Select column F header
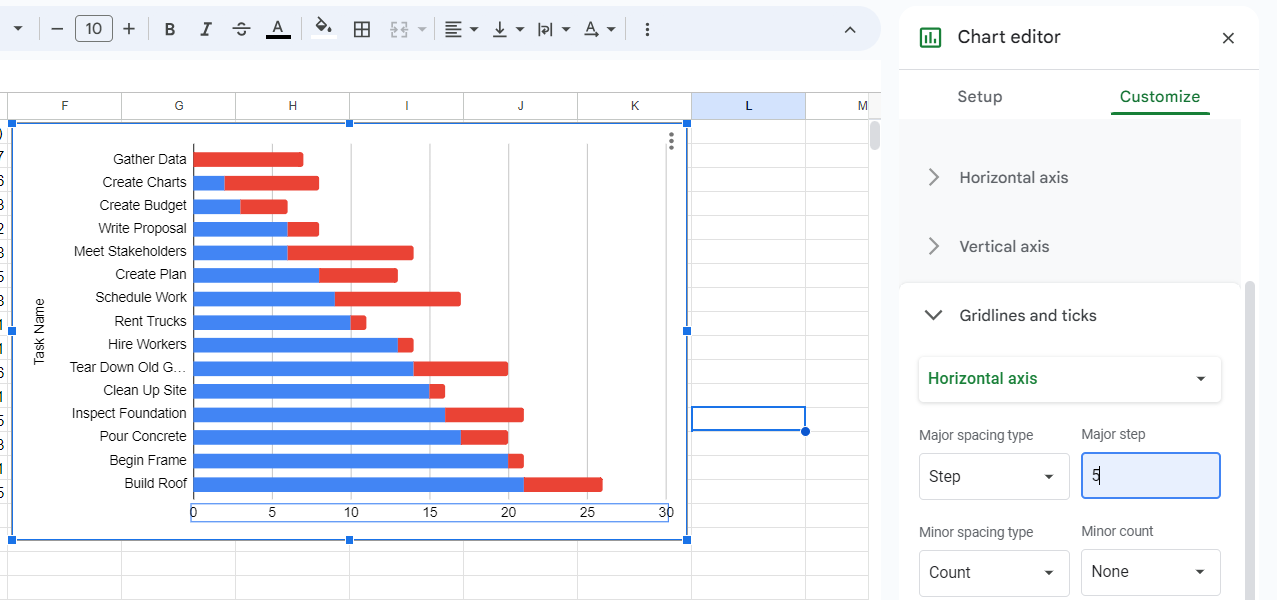The width and height of the screenshot is (1277, 600). coord(65,106)
